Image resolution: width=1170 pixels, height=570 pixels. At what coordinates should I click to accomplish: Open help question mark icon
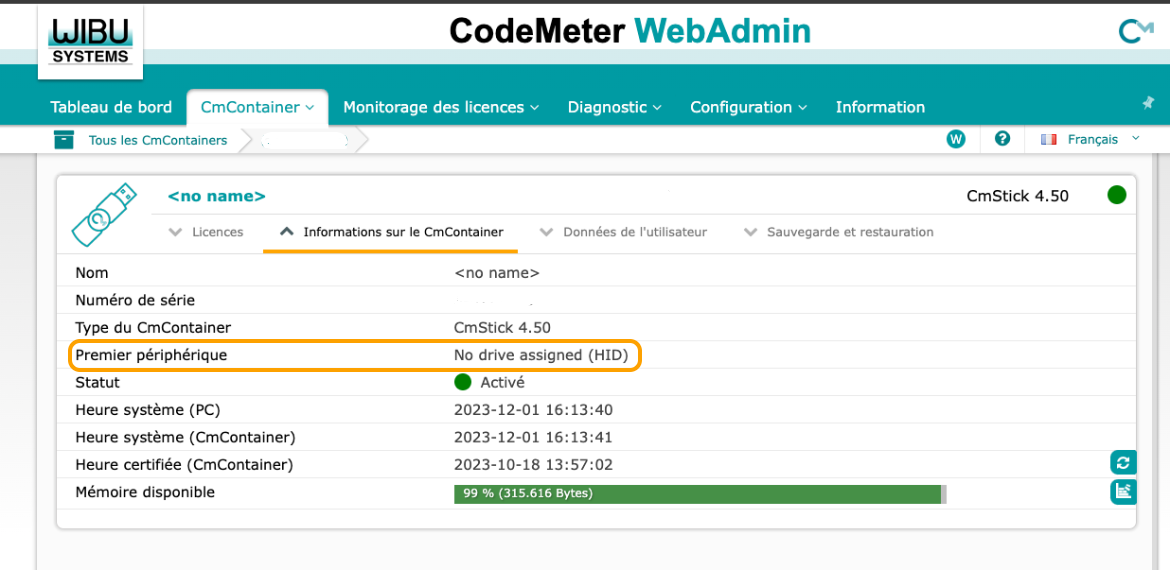[1003, 139]
